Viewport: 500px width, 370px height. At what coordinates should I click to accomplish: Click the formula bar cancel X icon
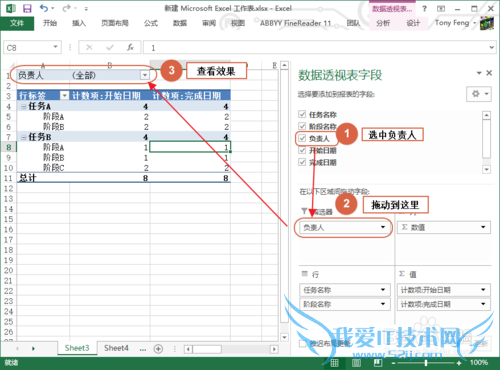pos(89,47)
